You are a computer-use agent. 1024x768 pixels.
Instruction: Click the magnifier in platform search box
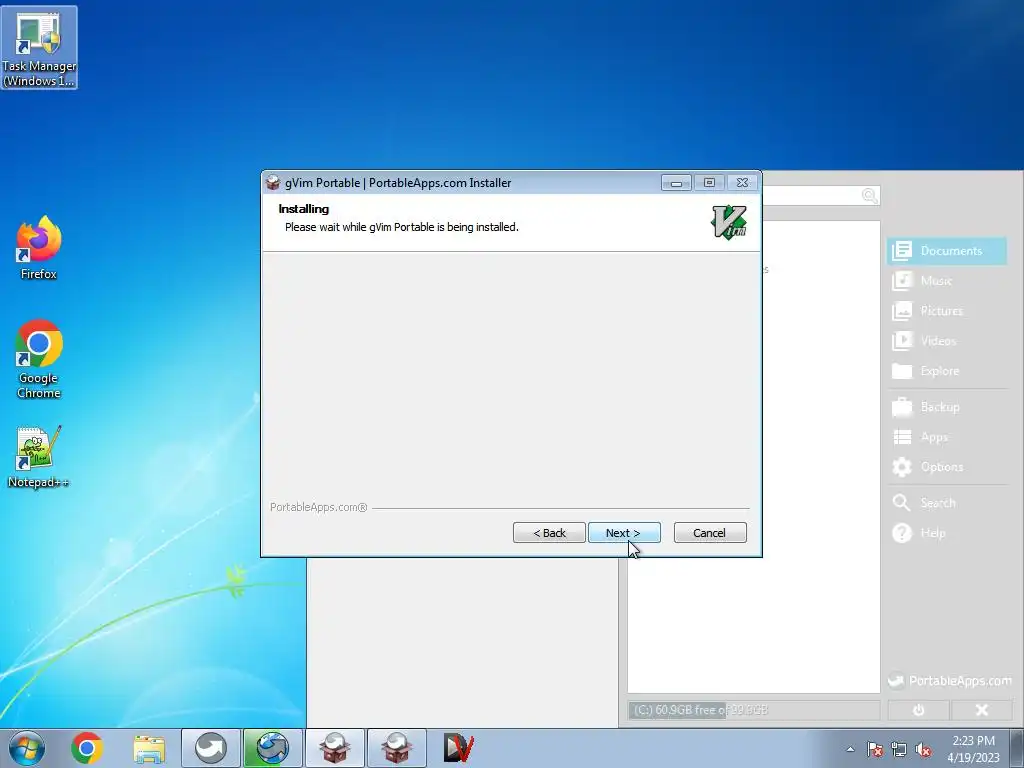click(x=869, y=195)
